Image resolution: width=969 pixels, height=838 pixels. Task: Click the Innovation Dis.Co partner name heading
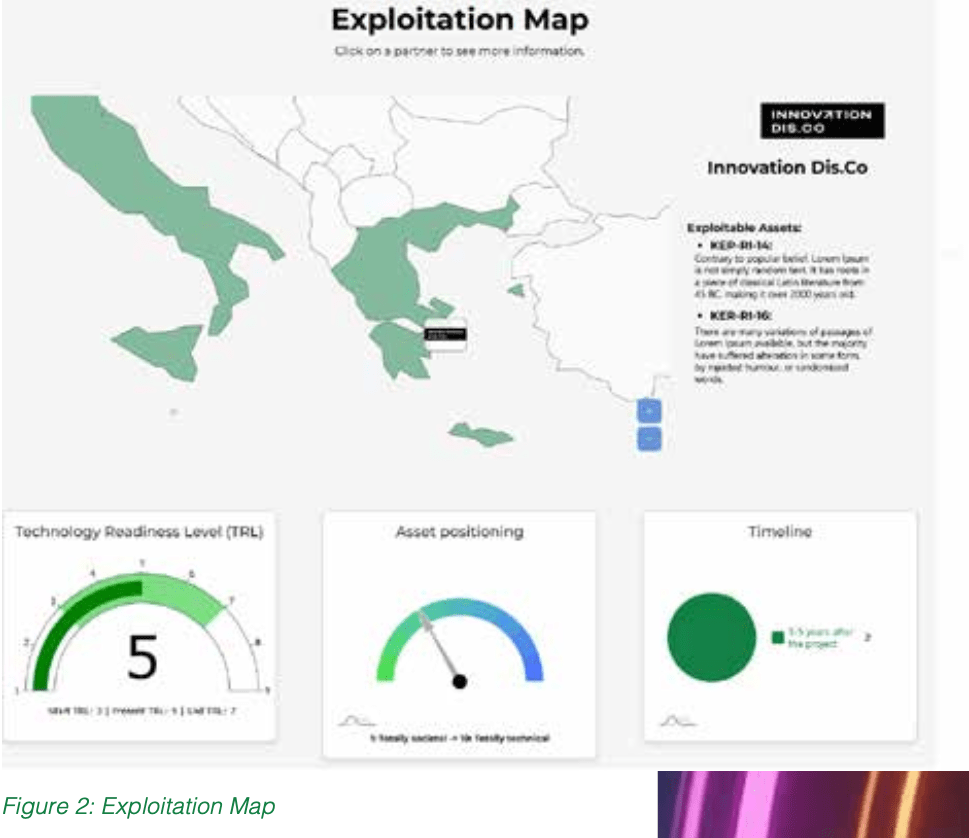(x=787, y=168)
